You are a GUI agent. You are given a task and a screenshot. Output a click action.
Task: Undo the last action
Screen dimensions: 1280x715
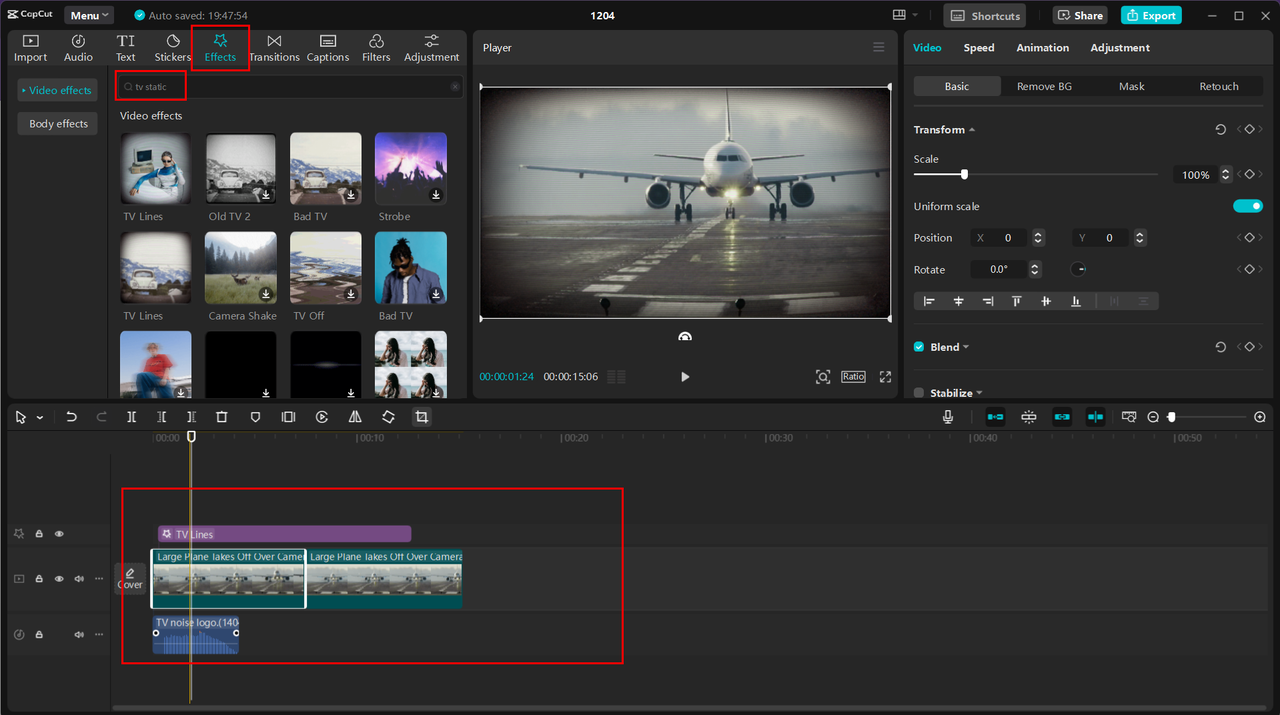point(71,417)
